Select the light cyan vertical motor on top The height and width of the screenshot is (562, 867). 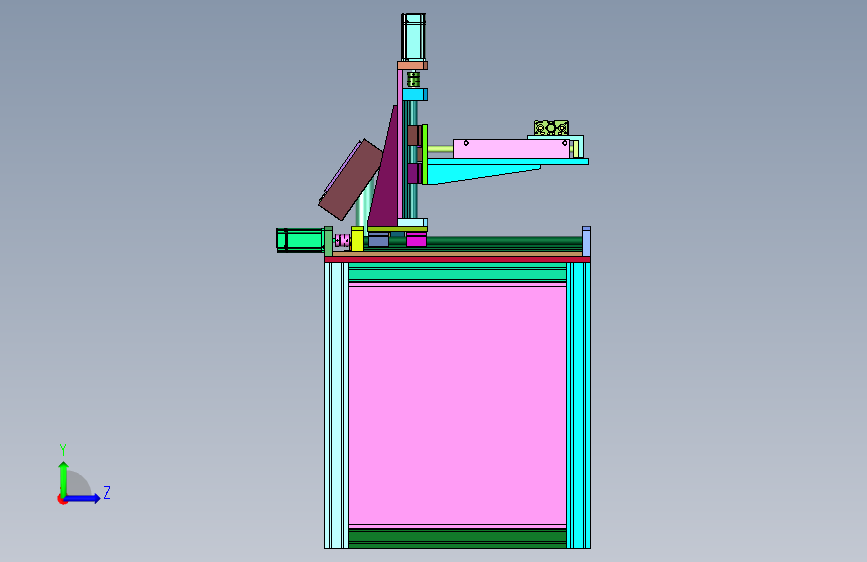coord(413,37)
